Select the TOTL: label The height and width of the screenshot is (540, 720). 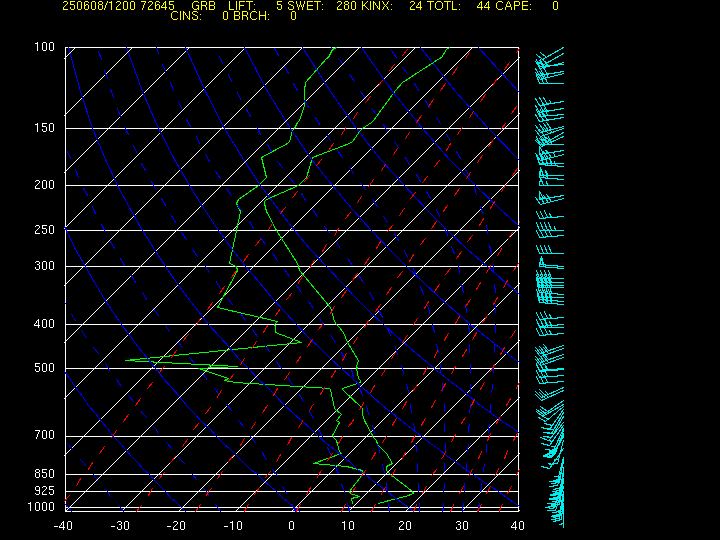pyautogui.click(x=444, y=6)
